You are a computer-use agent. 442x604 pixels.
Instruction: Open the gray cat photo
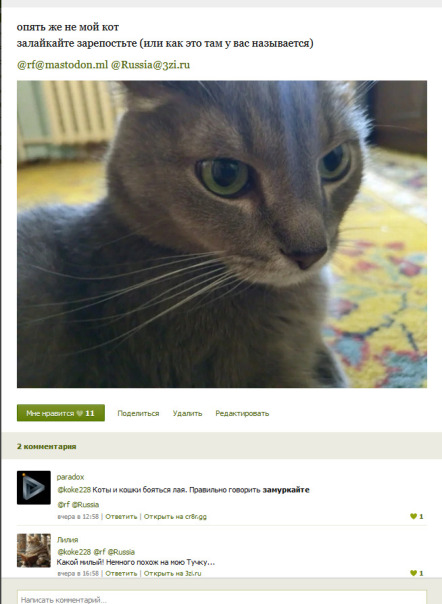click(x=222, y=234)
